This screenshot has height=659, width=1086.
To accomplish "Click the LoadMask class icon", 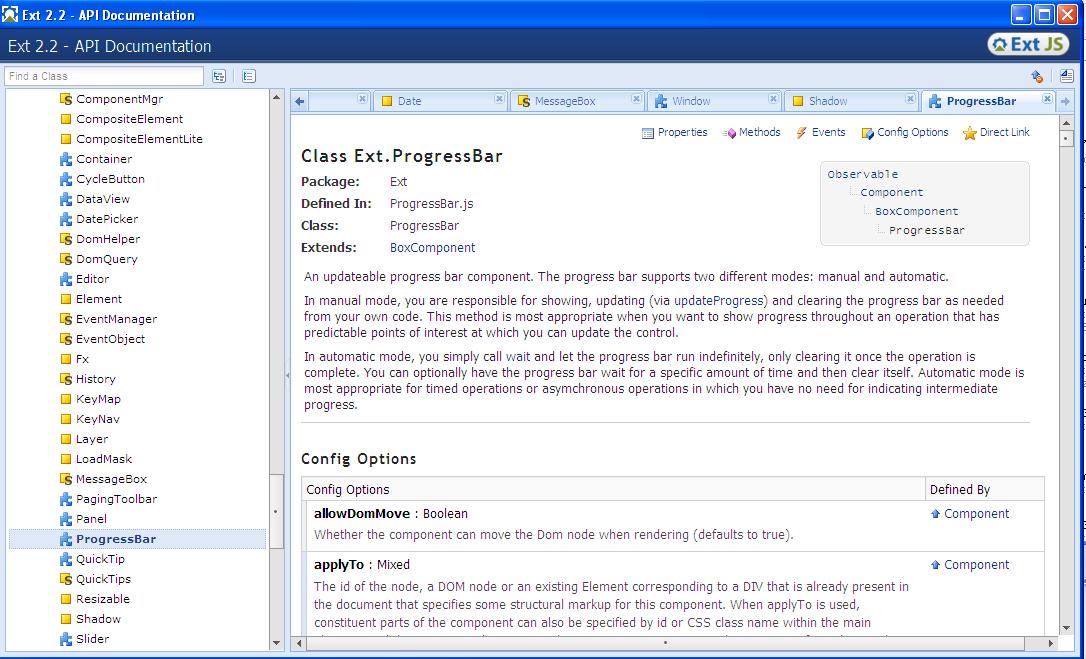I will (66, 459).
